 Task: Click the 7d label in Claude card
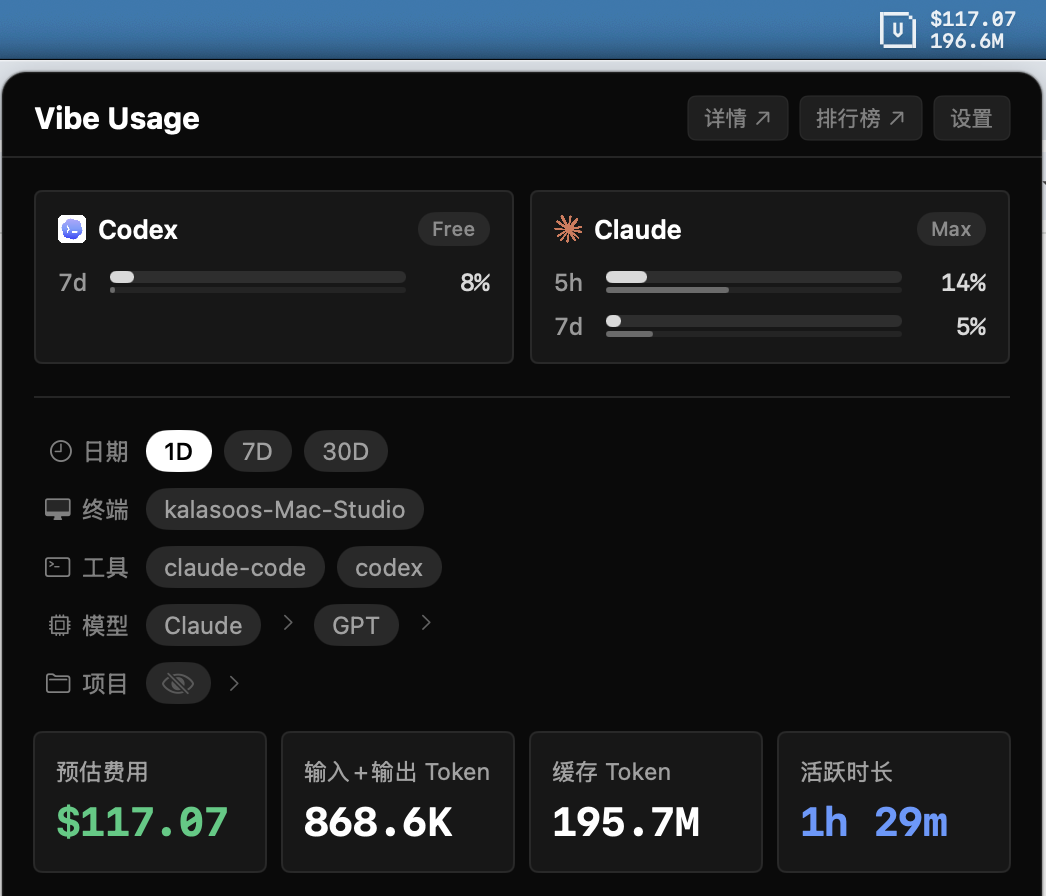coord(568,327)
